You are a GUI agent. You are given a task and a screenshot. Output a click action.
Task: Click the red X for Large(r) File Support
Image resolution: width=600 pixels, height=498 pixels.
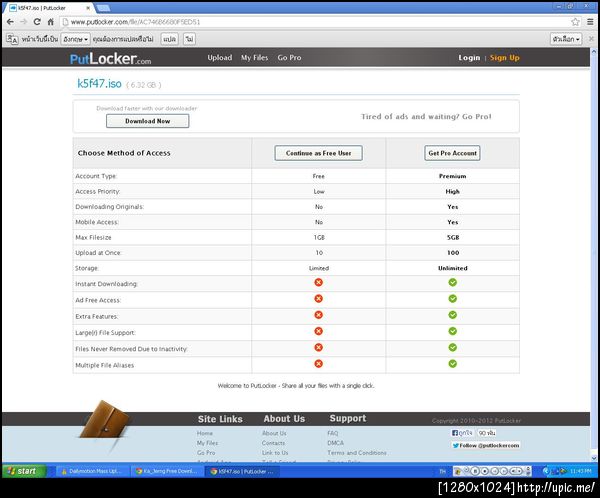tap(318, 331)
